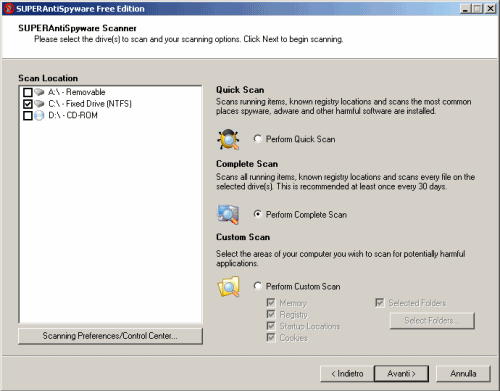Toggle the Memory checkbox

pyautogui.click(x=271, y=303)
